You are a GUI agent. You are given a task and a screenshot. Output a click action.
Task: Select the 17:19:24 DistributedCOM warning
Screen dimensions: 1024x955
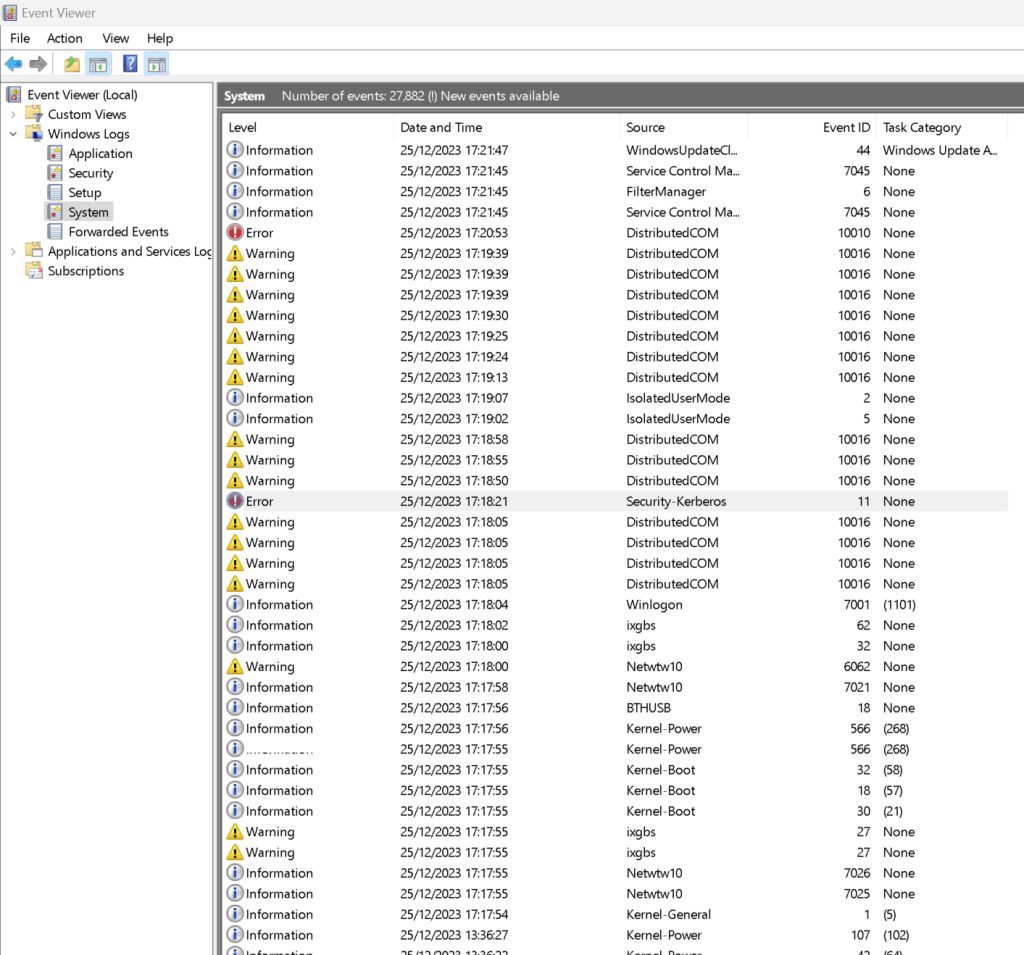tap(616, 357)
